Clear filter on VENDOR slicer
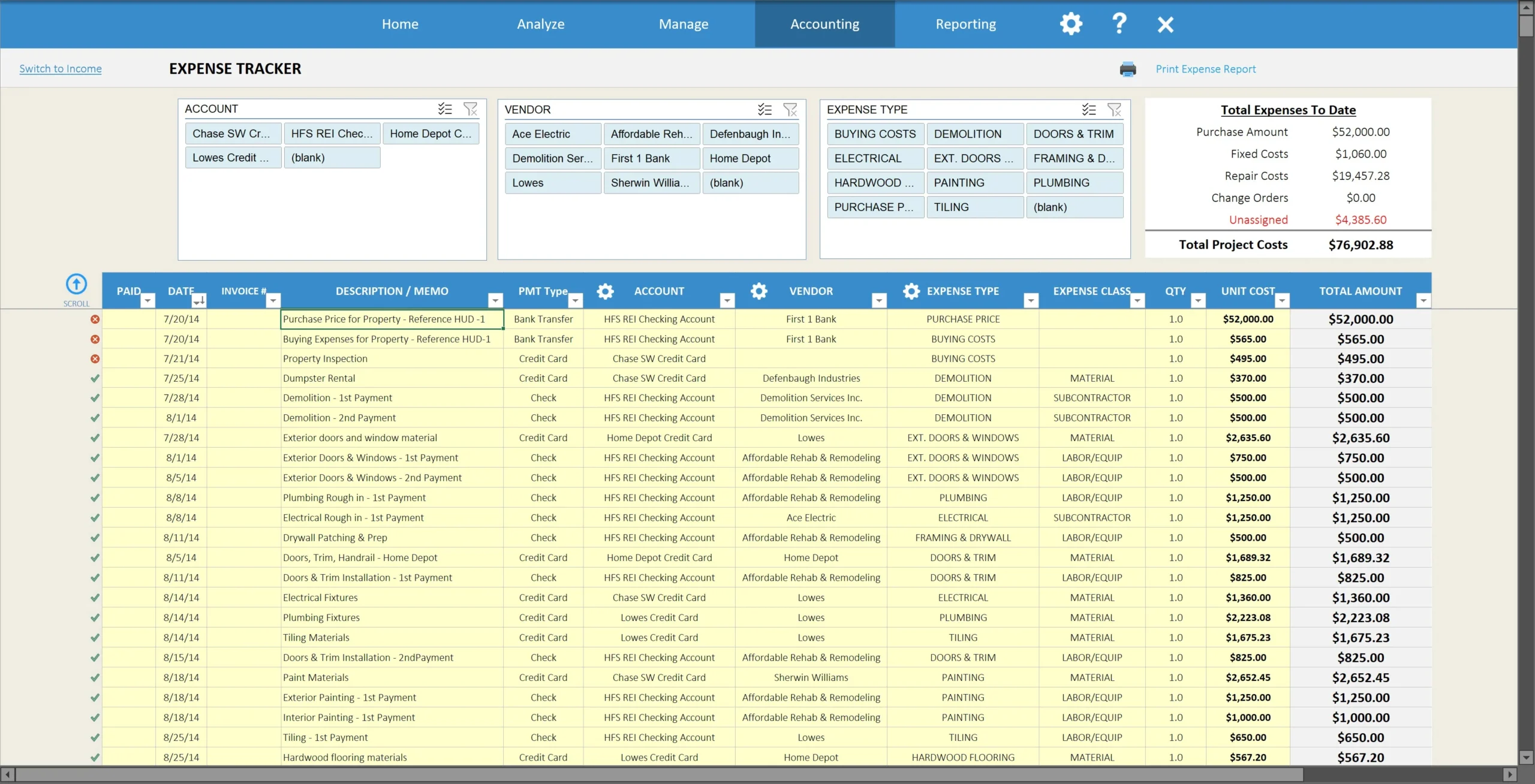 tap(790, 109)
